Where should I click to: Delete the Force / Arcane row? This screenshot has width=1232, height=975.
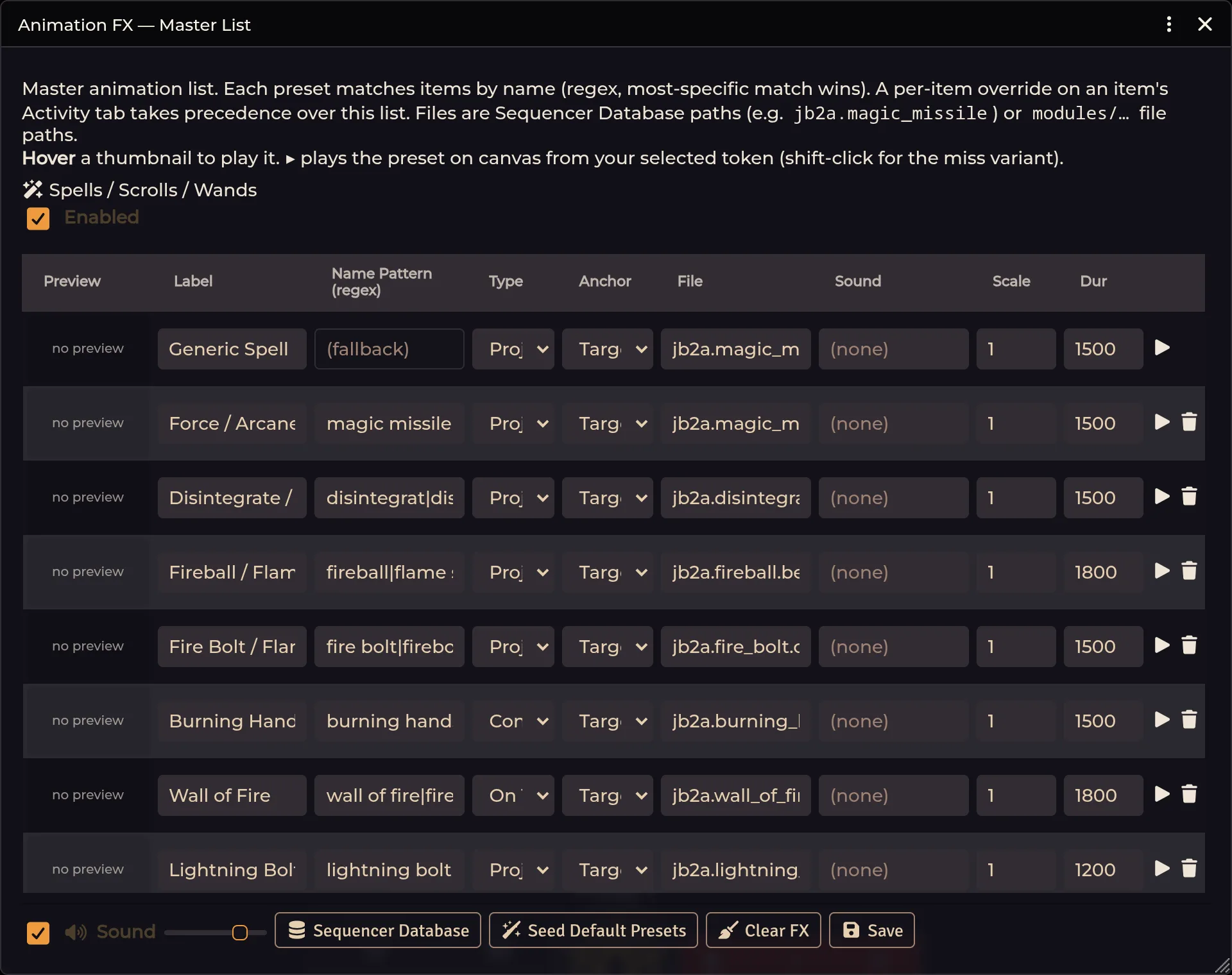(x=1189, y=423)
